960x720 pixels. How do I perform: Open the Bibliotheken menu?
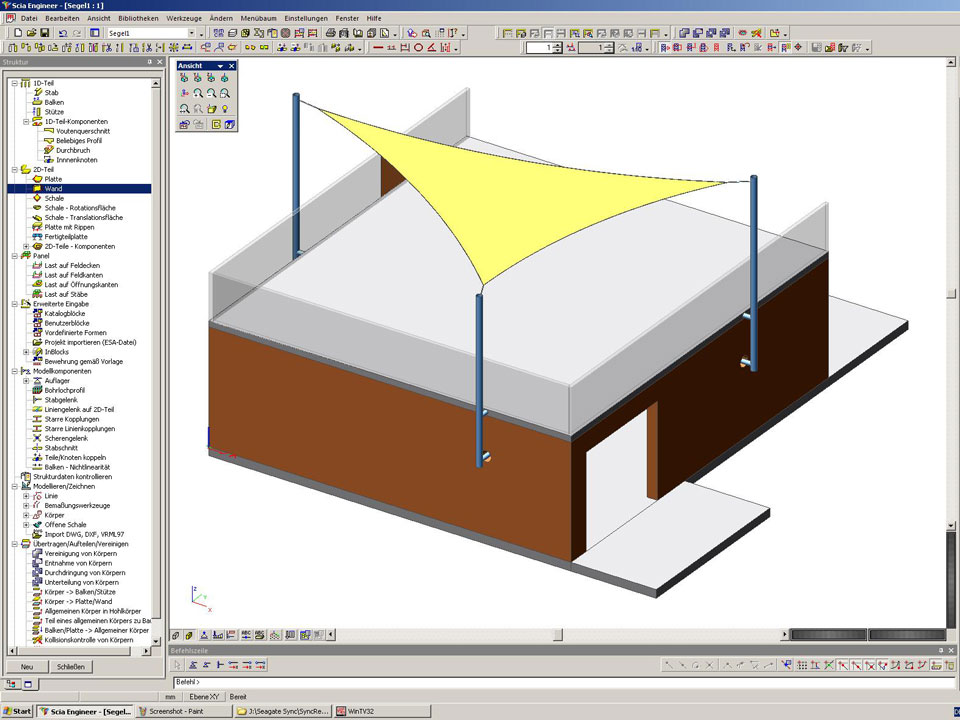[x=137, y=18]
